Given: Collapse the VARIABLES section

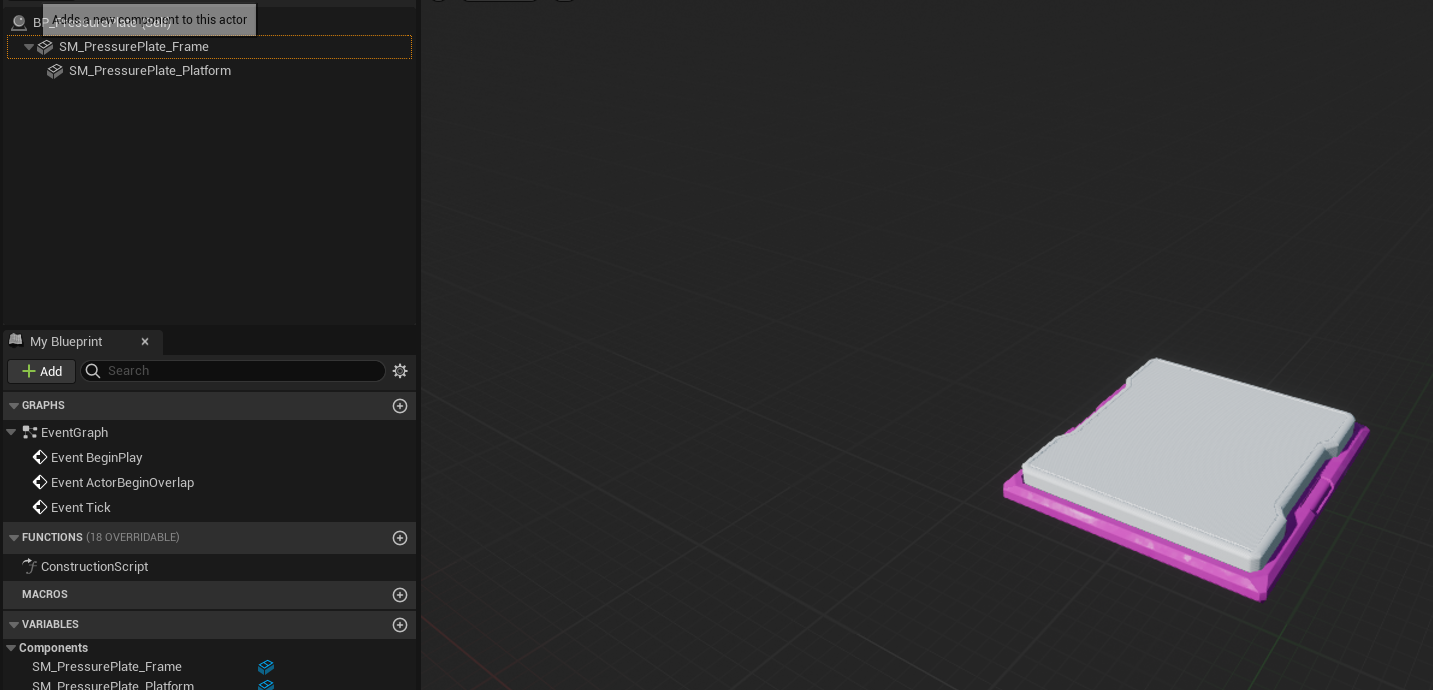Looking at the screenshot, I should (14, 625).
